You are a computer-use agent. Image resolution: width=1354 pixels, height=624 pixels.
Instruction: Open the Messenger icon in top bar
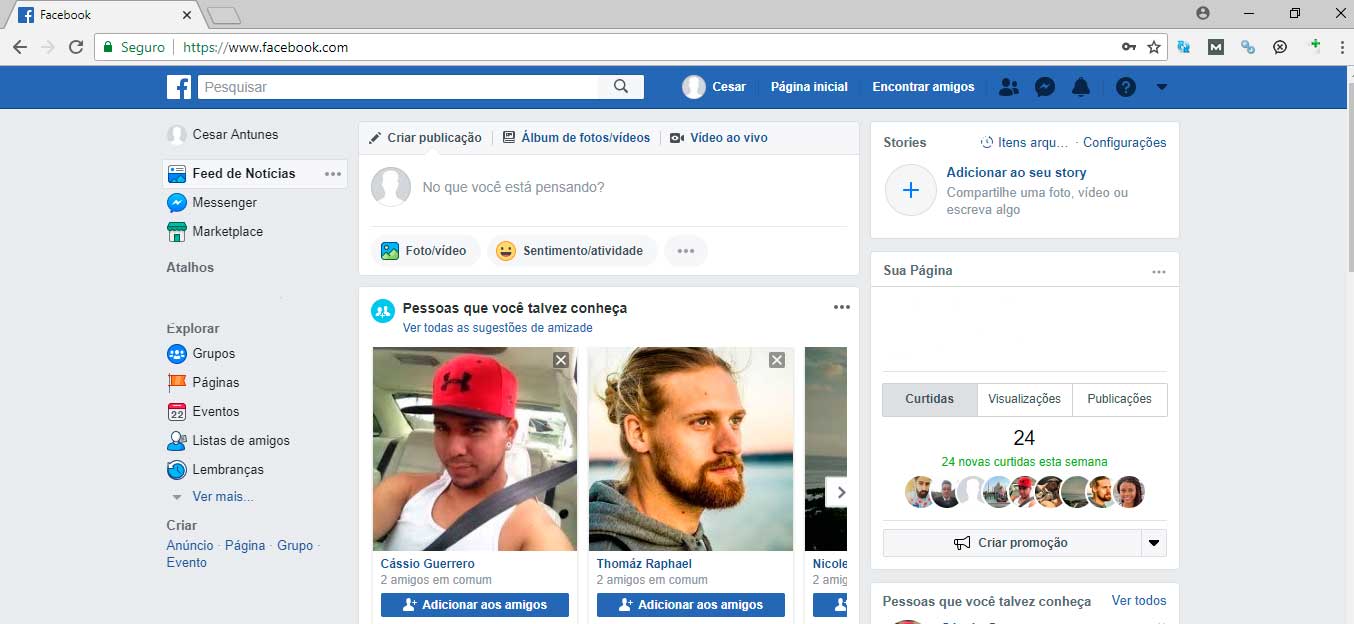point(1044,87)
